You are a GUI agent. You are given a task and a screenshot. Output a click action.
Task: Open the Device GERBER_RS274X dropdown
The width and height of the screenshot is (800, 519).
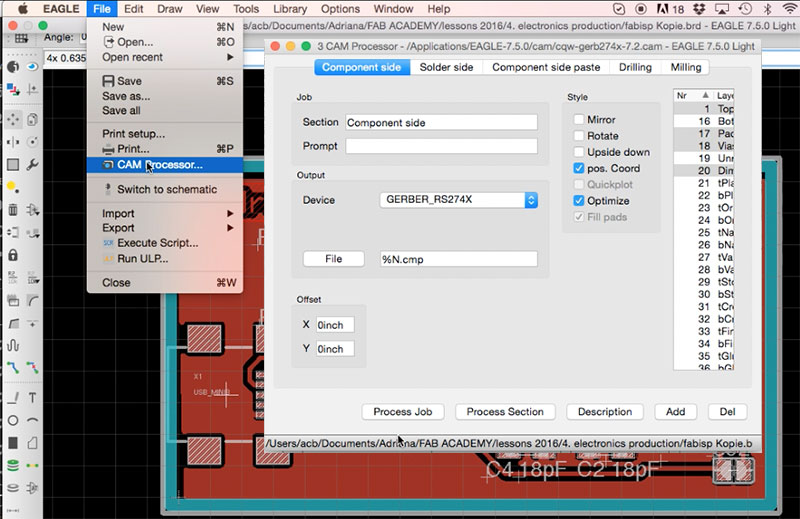tap(459, 200)
